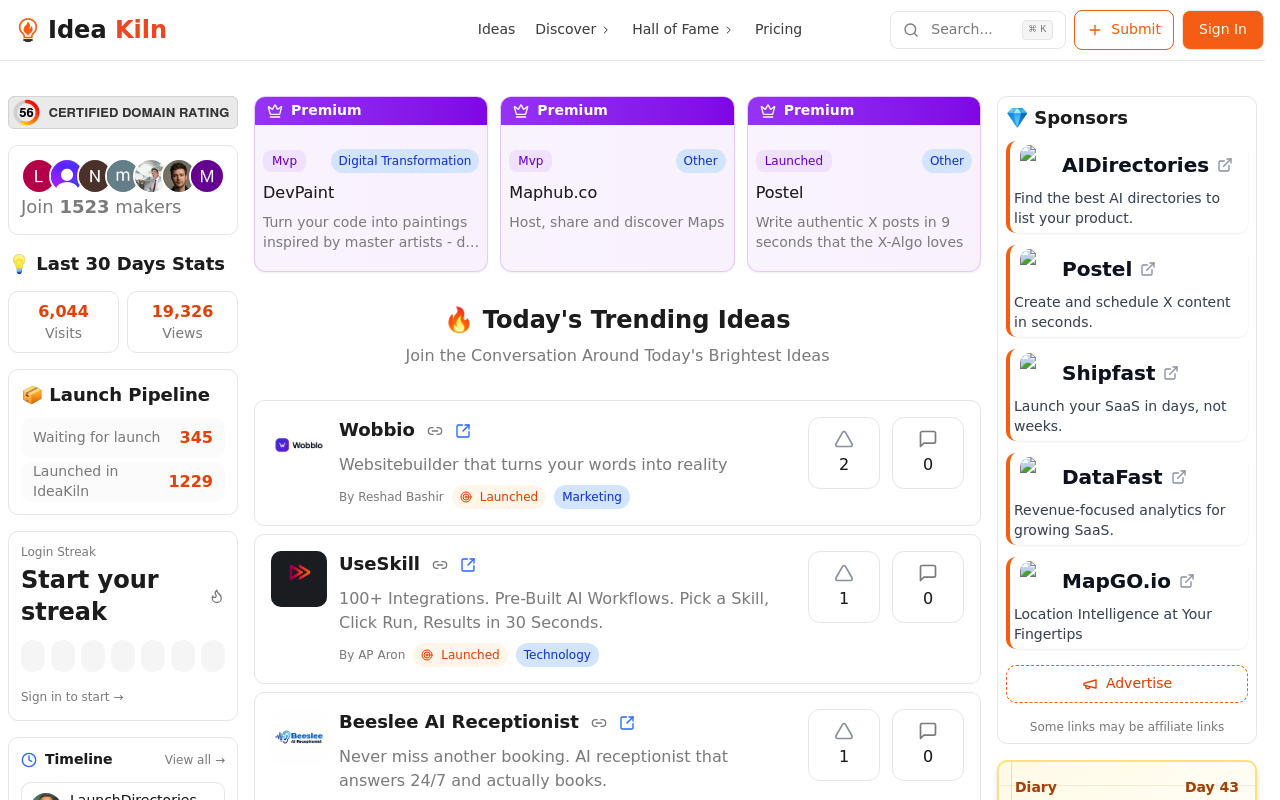
Task: Open Sign in to start link
Action: click(x=72, y=697)
